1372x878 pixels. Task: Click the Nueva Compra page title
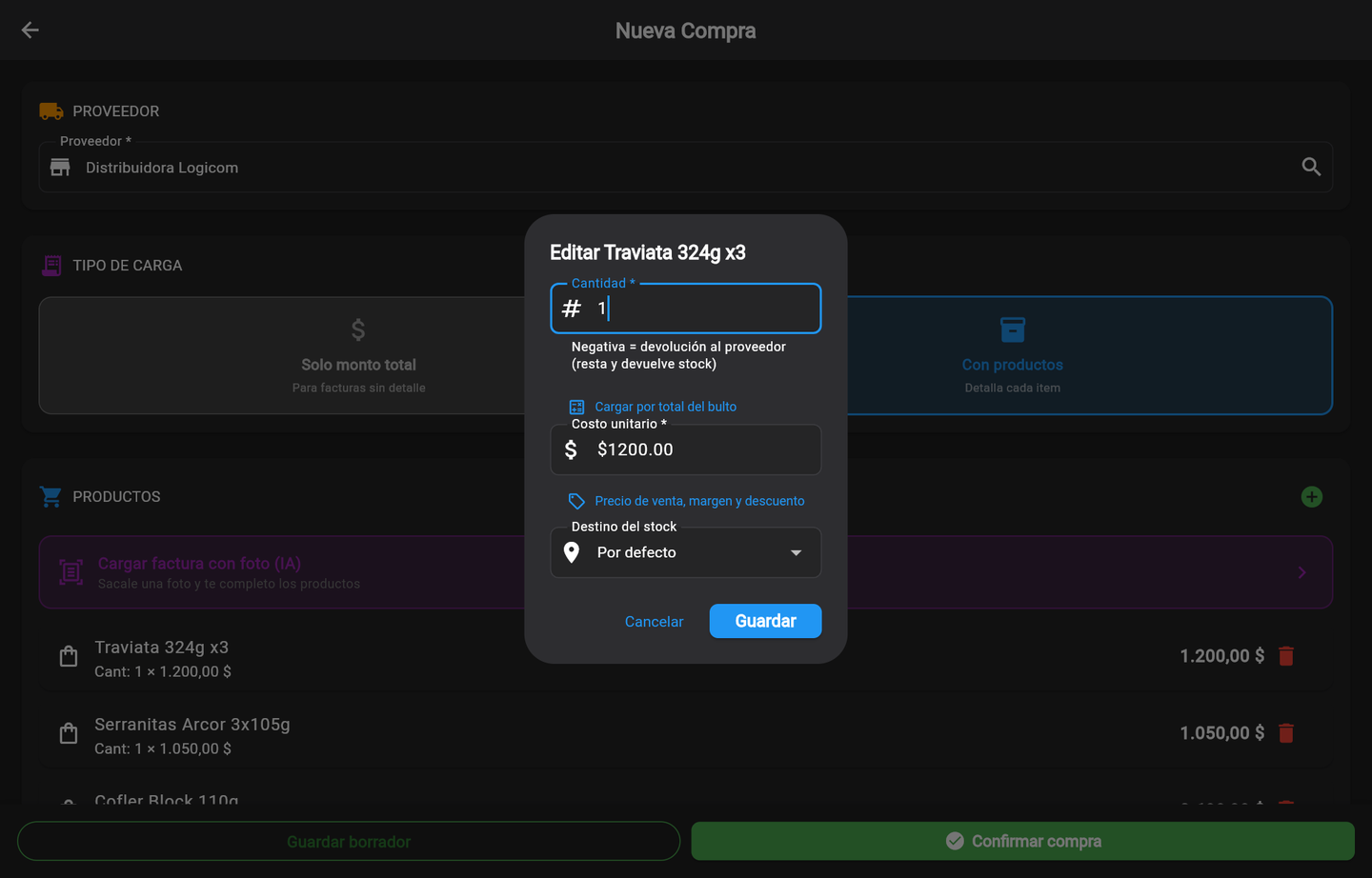tap(686, 30)
